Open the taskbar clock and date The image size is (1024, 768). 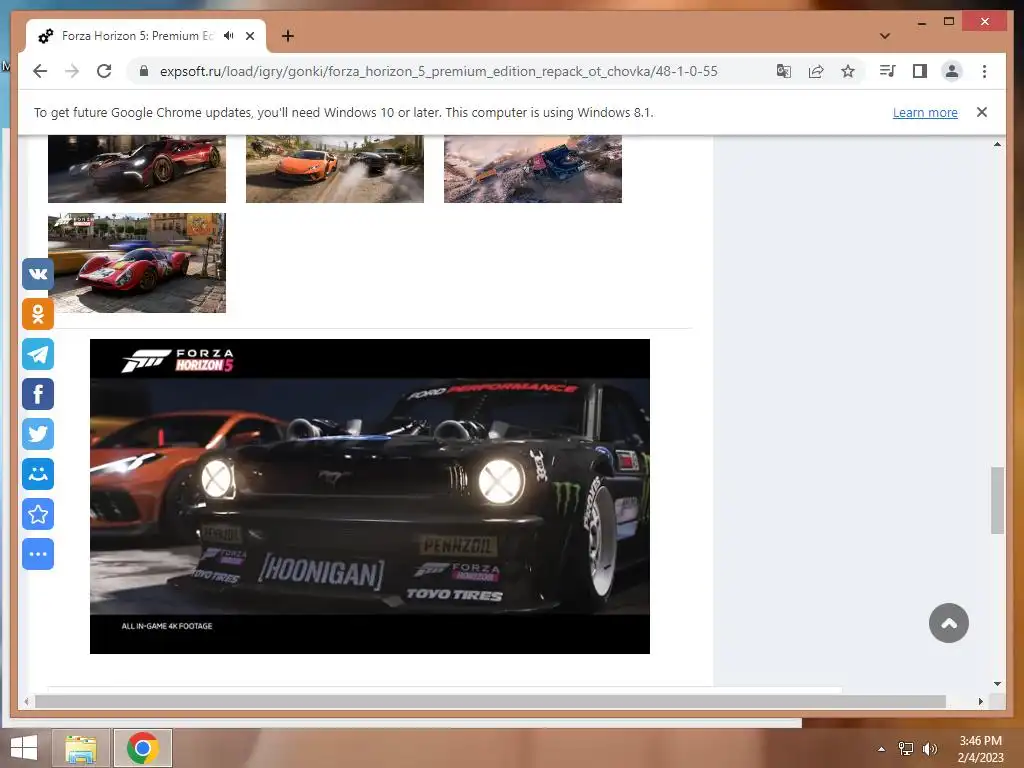click(980, 749)
